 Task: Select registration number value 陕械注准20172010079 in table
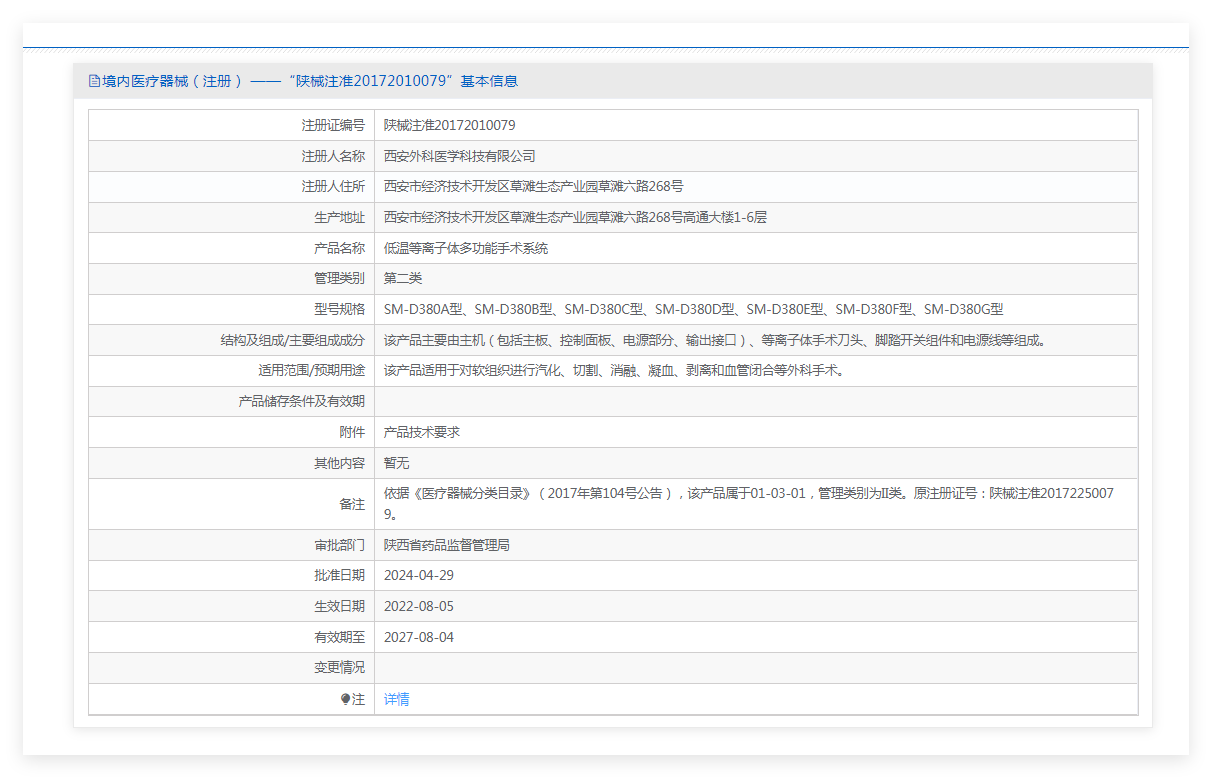click(x=449, y=125)
